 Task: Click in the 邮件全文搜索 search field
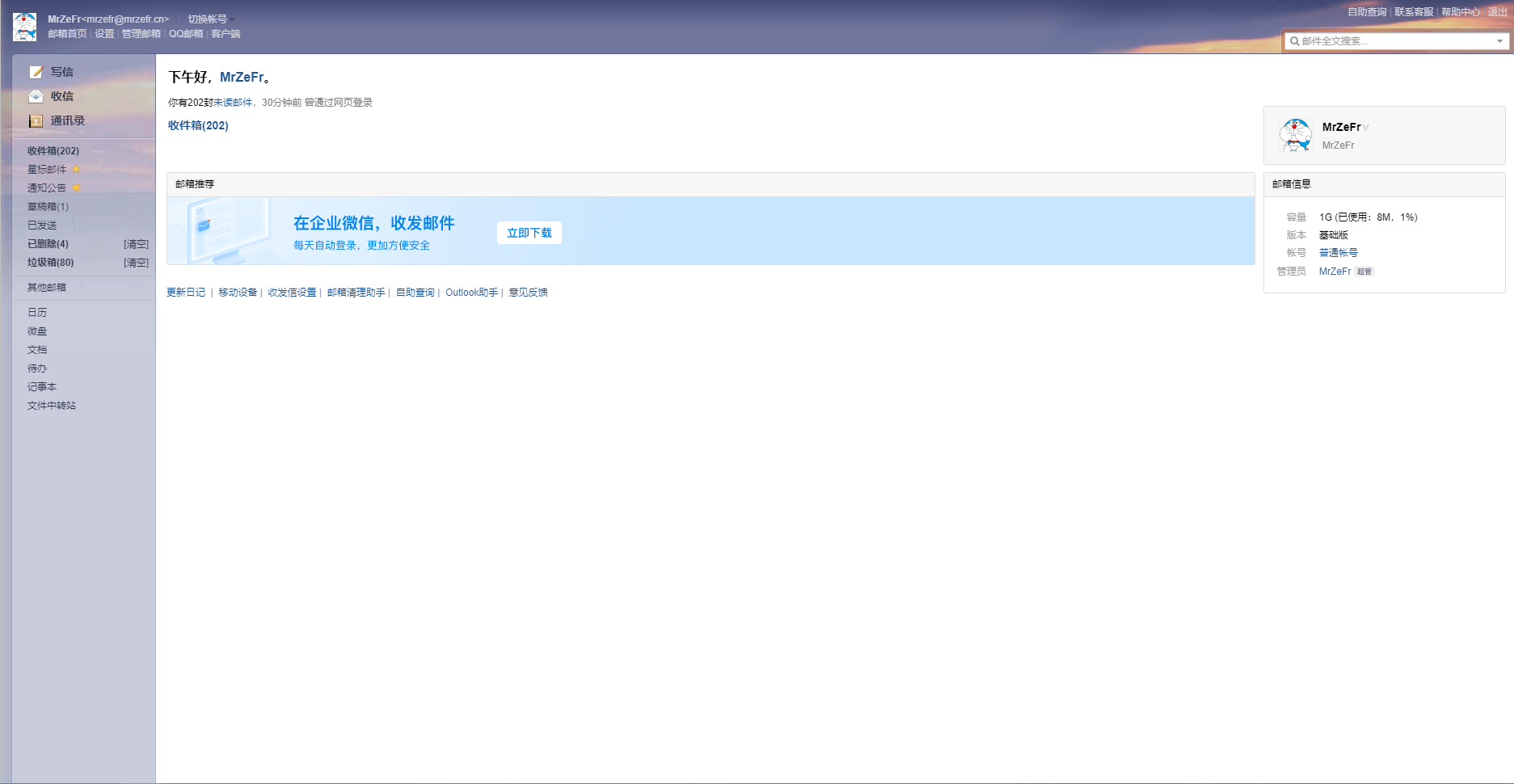1397,41
